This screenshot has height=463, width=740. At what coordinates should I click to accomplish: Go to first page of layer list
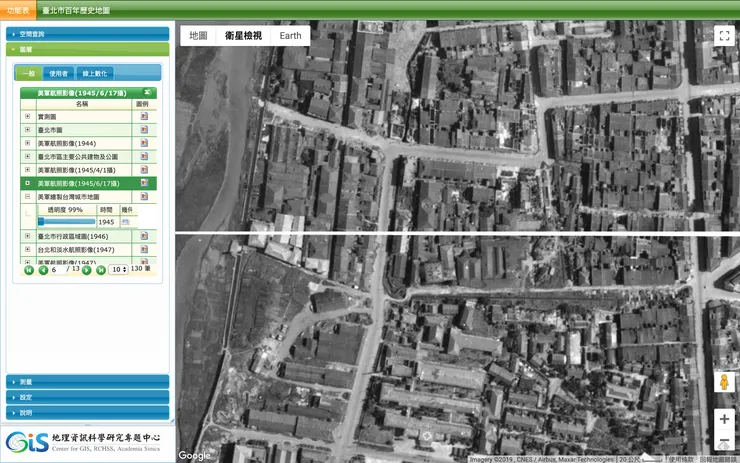click(x=29, y=270)
